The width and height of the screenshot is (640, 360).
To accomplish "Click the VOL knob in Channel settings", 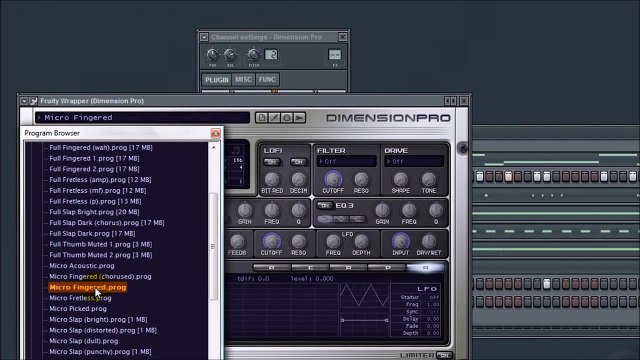I will [x=230, y=54].
